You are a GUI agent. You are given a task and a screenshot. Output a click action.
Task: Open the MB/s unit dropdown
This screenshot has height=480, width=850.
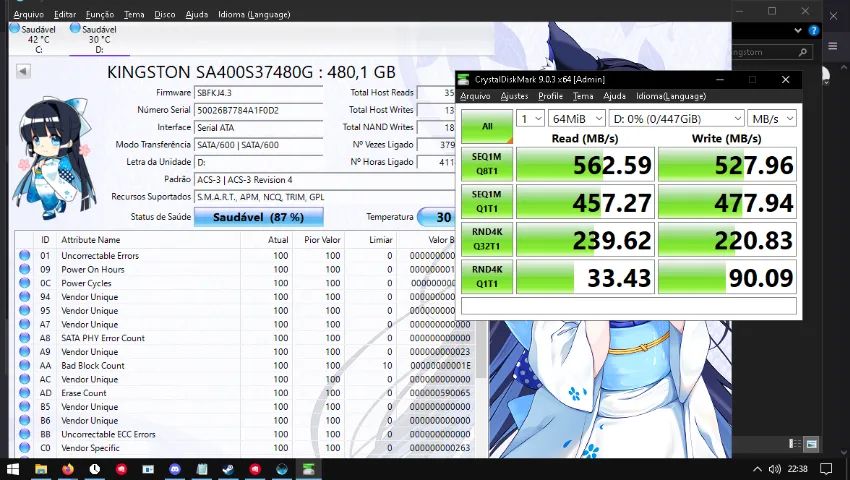pos(772,118)
